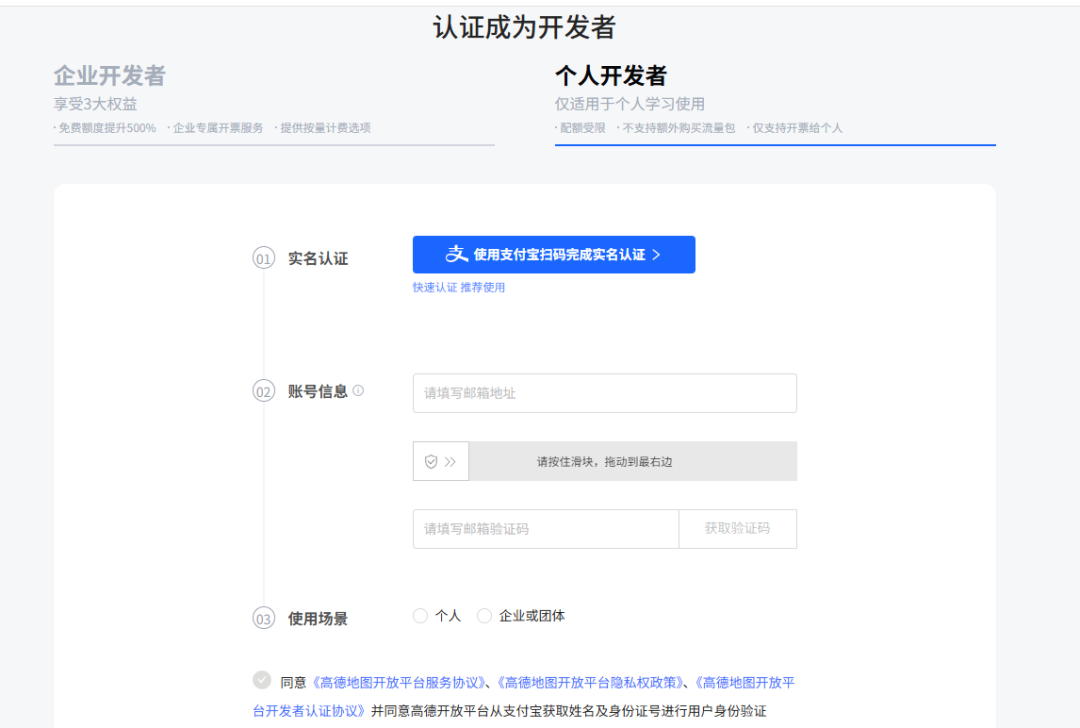Toggle the agreement consent checkmark at the bottom
Viewport: 1080px width, 728px height.
(260, 681)
